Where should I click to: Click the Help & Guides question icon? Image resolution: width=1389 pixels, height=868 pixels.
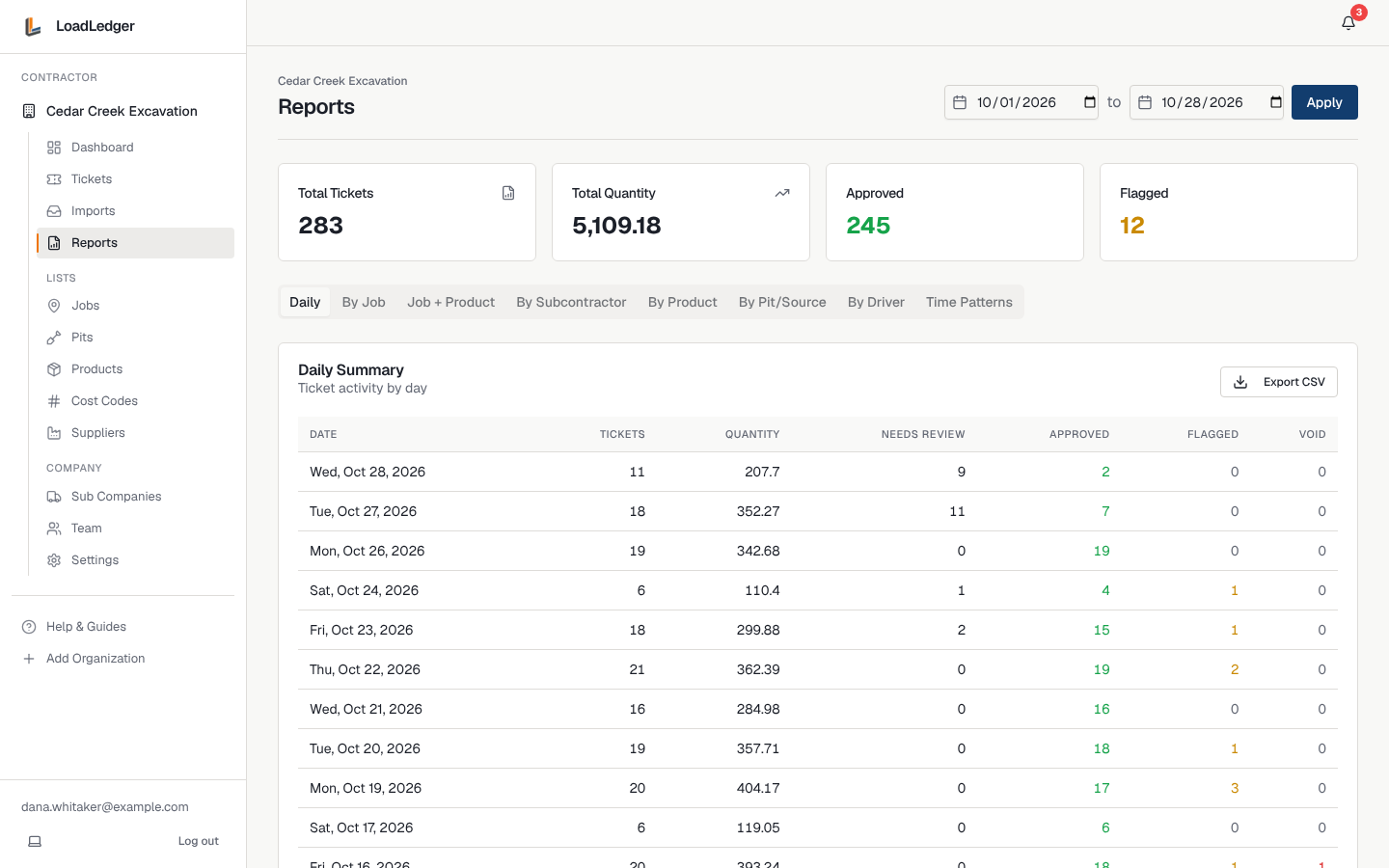pos(29,627)
